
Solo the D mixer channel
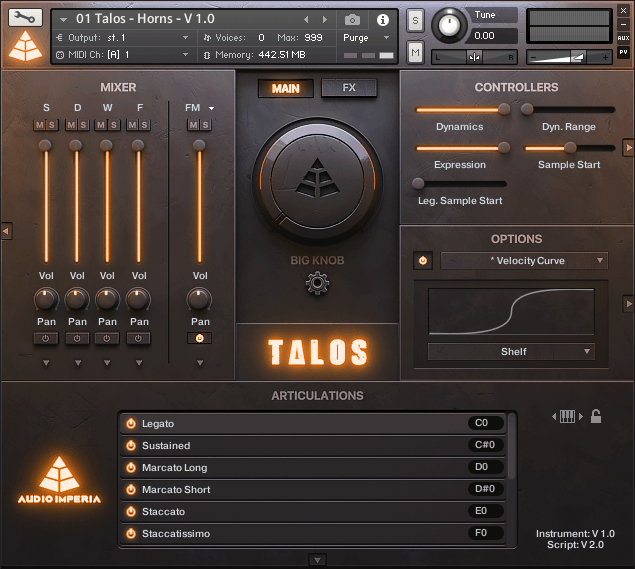pos(83,125)
